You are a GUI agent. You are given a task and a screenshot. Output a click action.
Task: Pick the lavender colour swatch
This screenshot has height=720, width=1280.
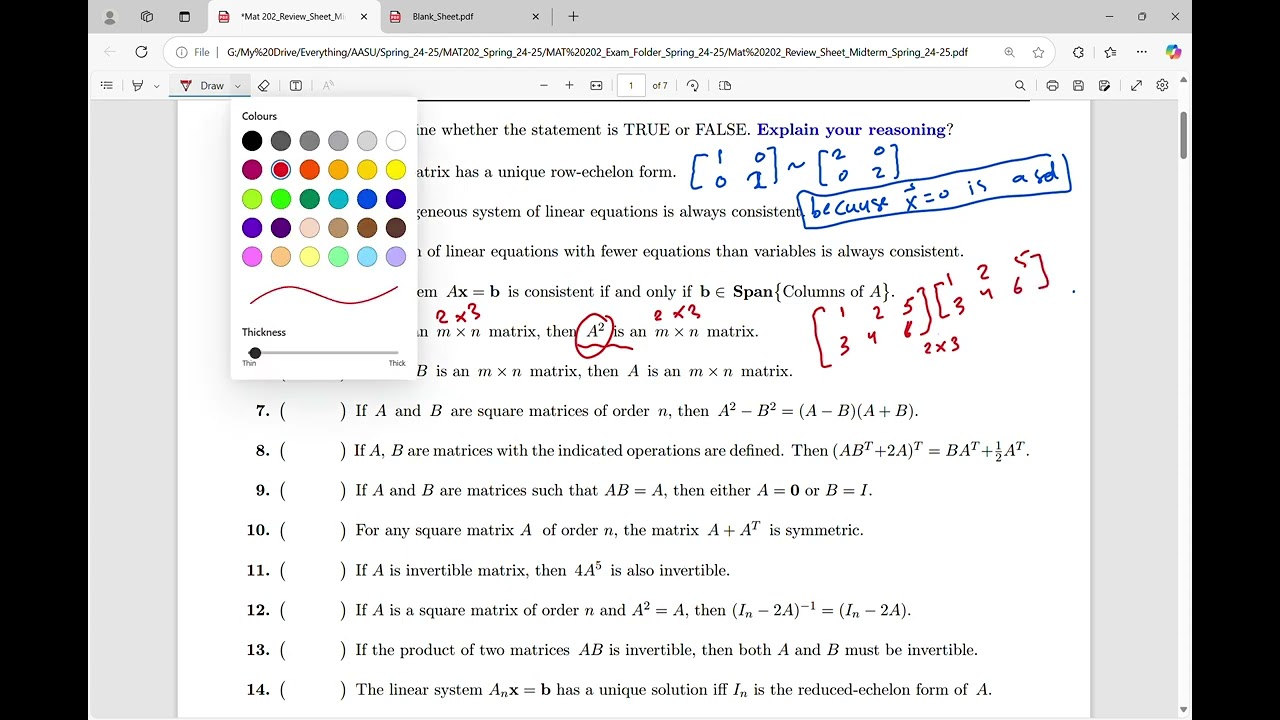(396, 257)
